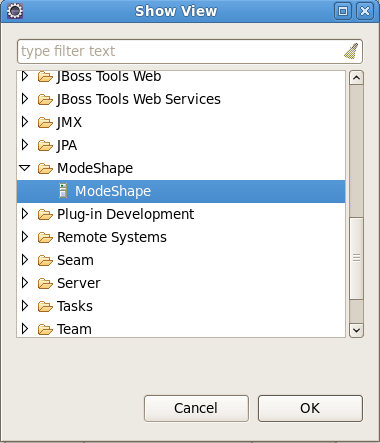This screenshot has height=443, width=380.
Task: Select the JMX label
Action: (69, 122)
